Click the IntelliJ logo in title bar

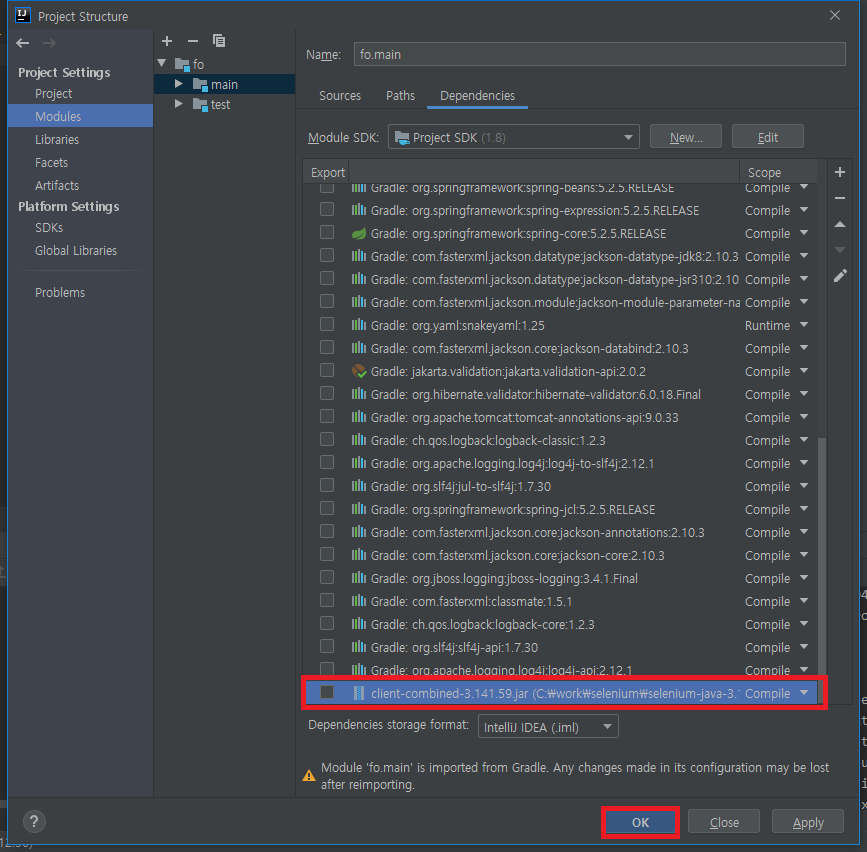coord(23,15)
